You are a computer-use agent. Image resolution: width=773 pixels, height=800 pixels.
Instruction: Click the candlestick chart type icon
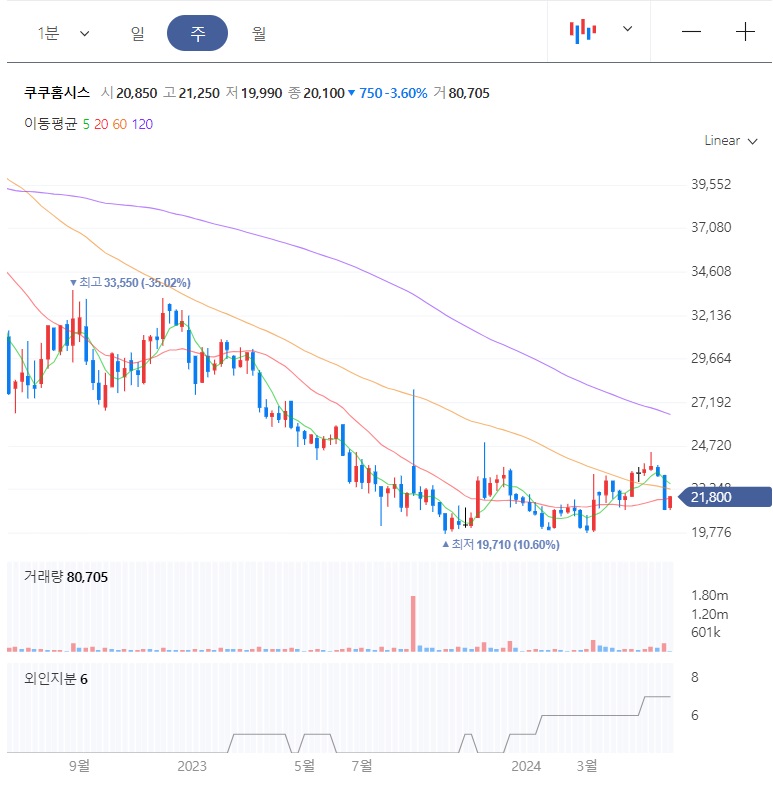point(583,32)
